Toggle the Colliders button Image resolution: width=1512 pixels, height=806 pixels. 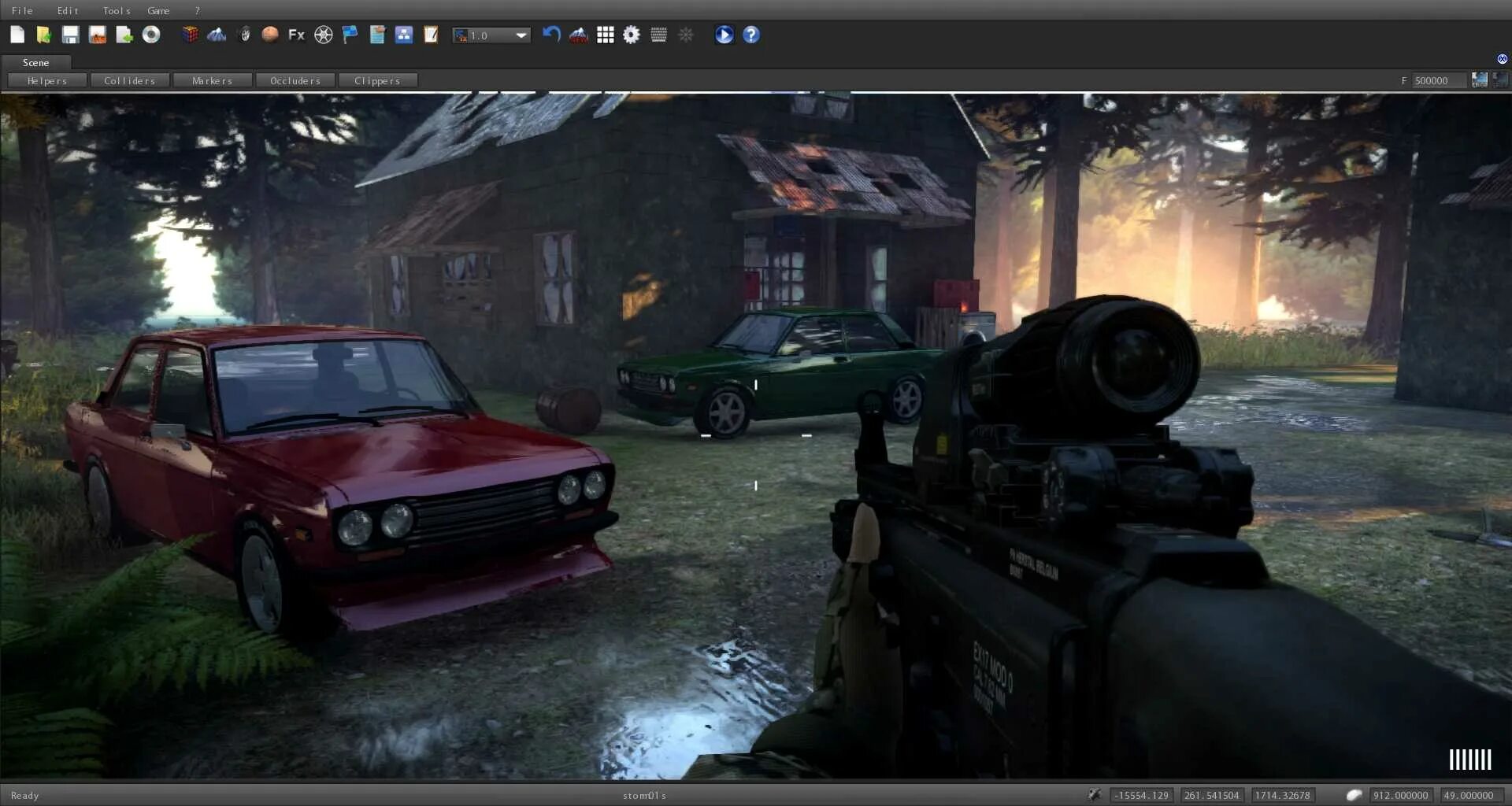tap(130, 80)
